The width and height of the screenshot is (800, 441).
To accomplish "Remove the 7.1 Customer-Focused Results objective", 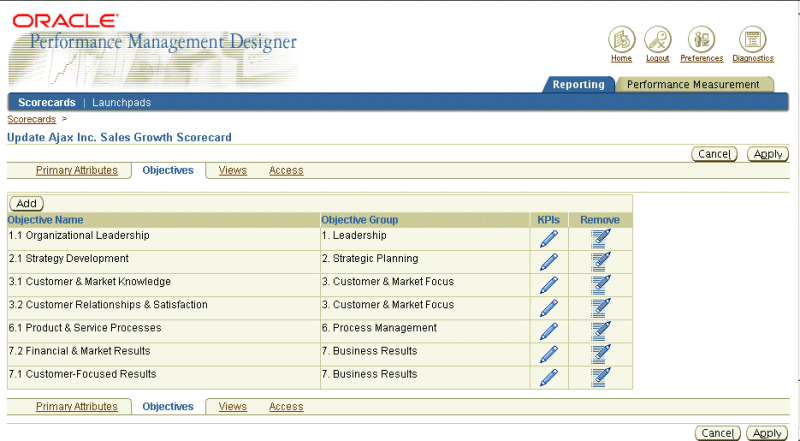I will pyautogui.click(x=601, y=377).
